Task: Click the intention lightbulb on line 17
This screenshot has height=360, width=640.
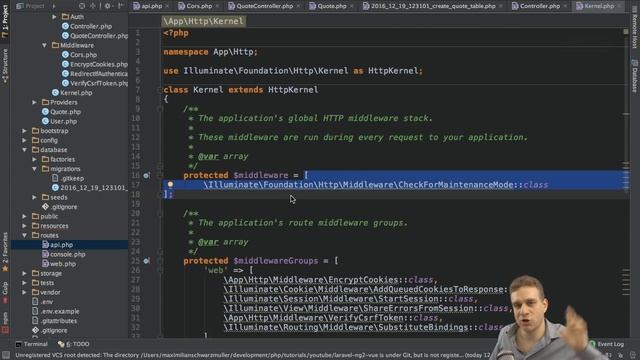Action: pyautogui.click(x=170, y=184)
